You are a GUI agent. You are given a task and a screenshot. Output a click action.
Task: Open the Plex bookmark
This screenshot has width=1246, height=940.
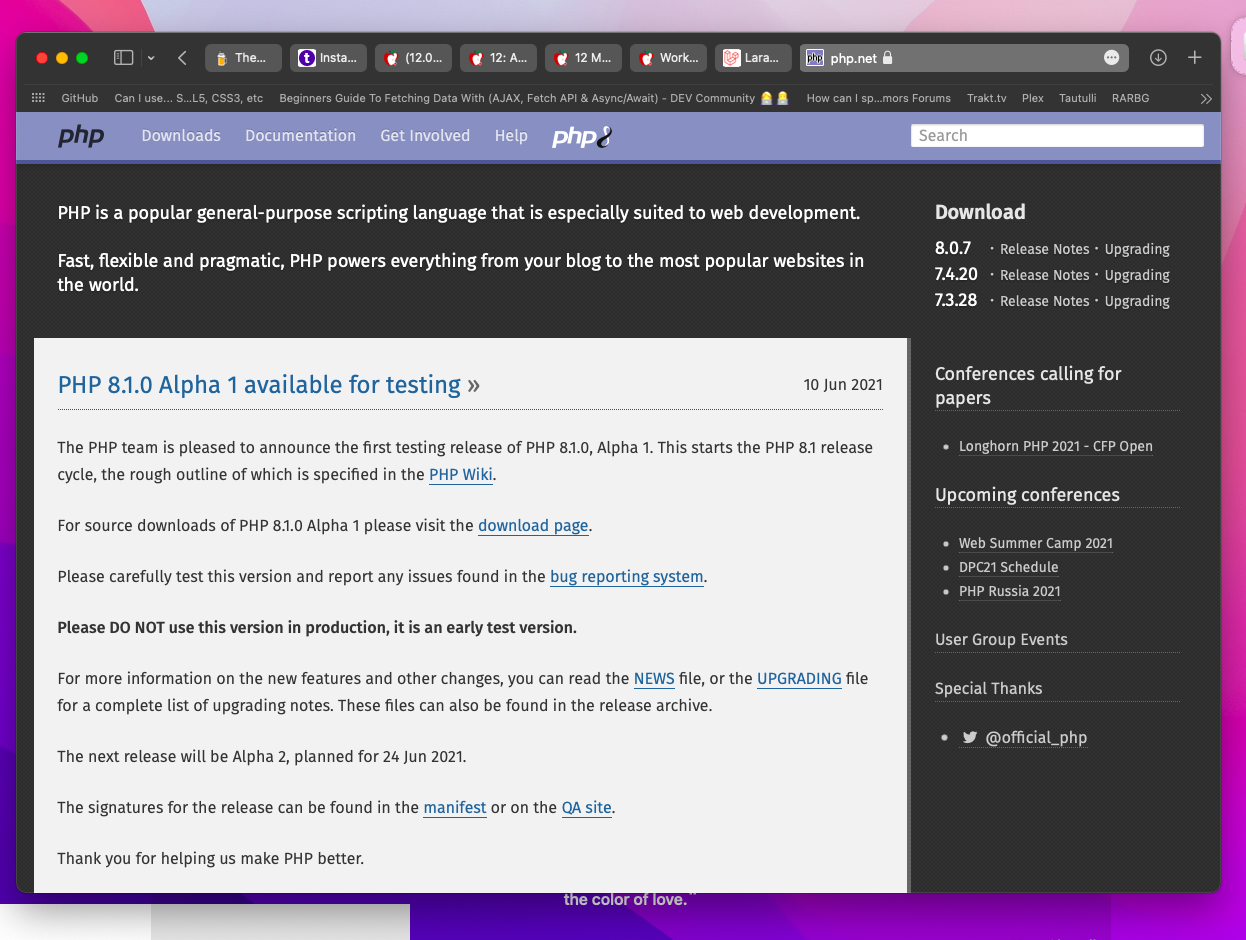(1032, 98)
